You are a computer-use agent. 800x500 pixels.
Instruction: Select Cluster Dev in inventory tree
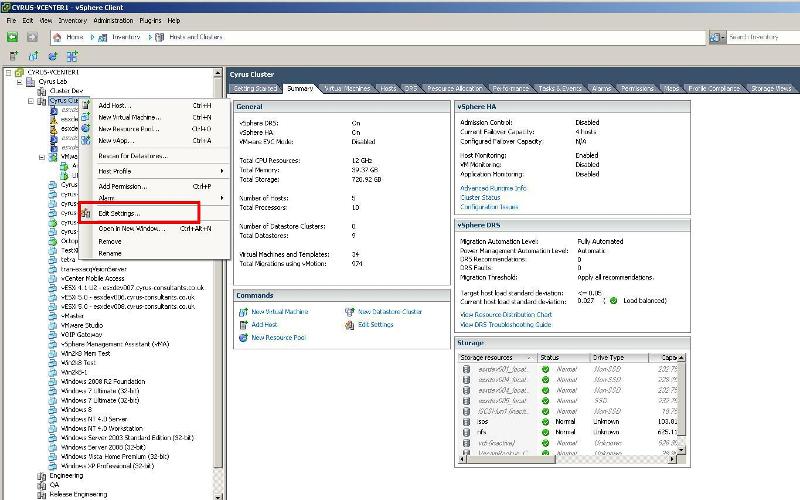point(66,91)
